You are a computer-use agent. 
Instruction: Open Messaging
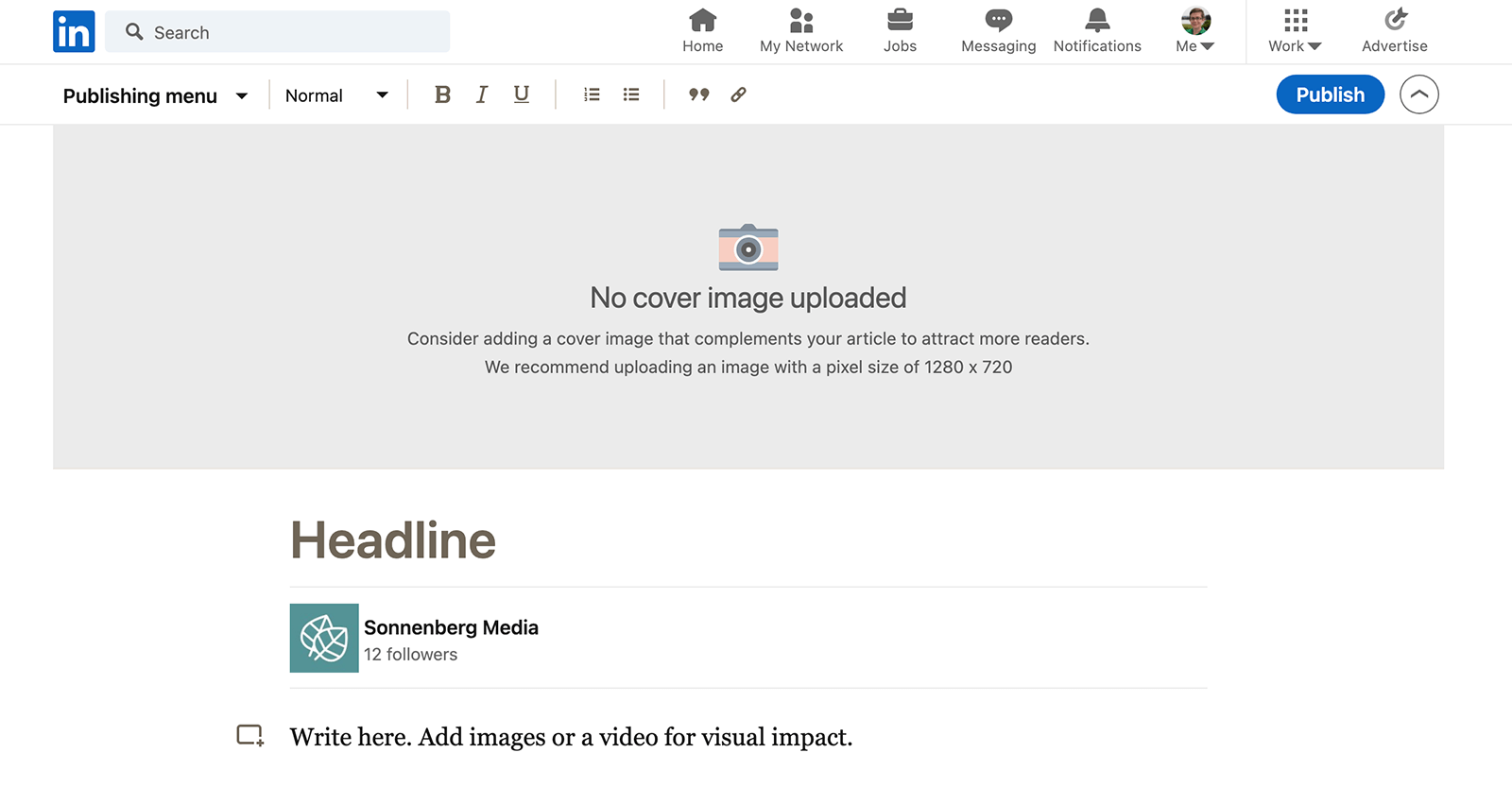[x=998, y=31]
